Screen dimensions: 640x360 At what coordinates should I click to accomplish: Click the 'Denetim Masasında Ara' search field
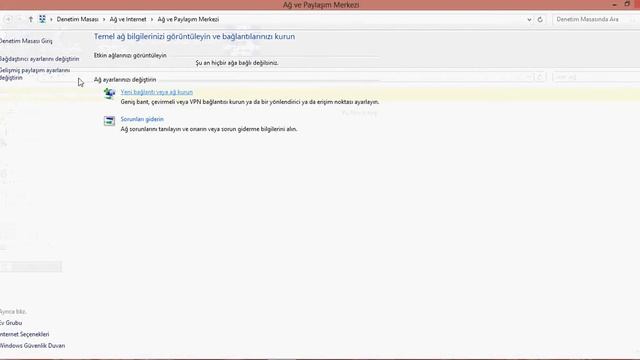click(x=596, y=19)
